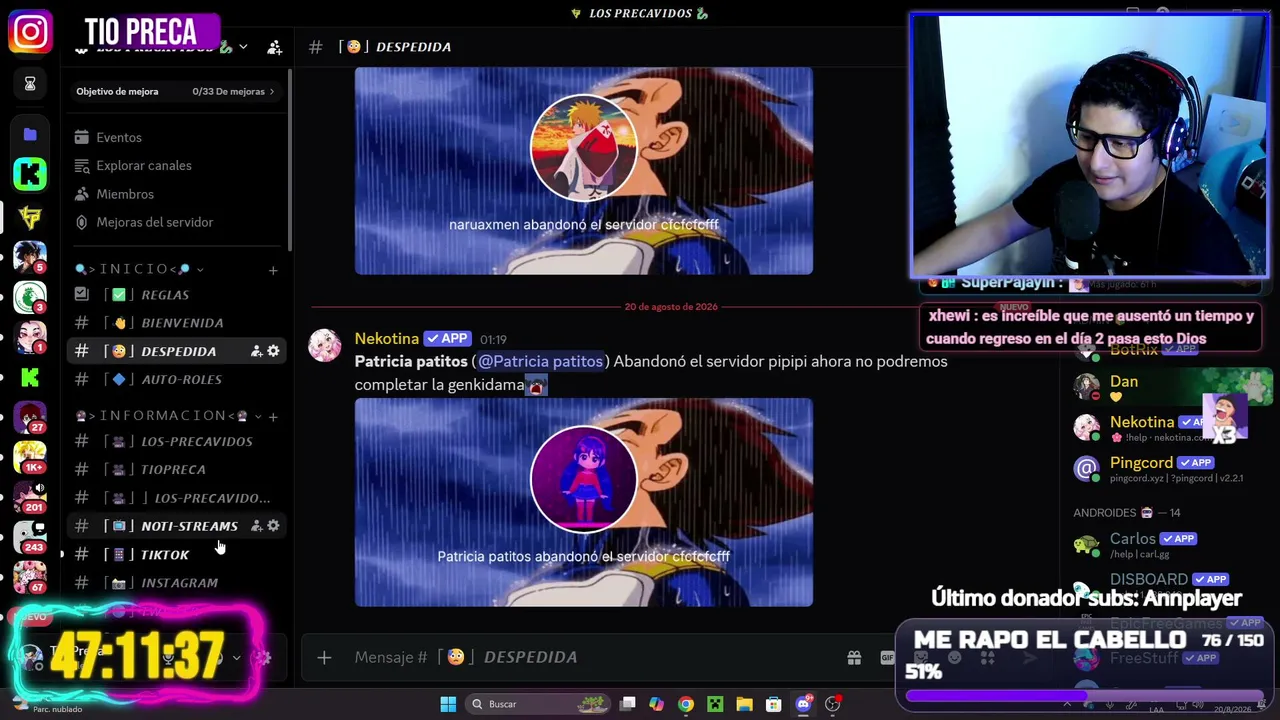This screenshot has height=720, width=1280.
Task: Open Google Chrome from the taskbar
Action: click(685, 704)
